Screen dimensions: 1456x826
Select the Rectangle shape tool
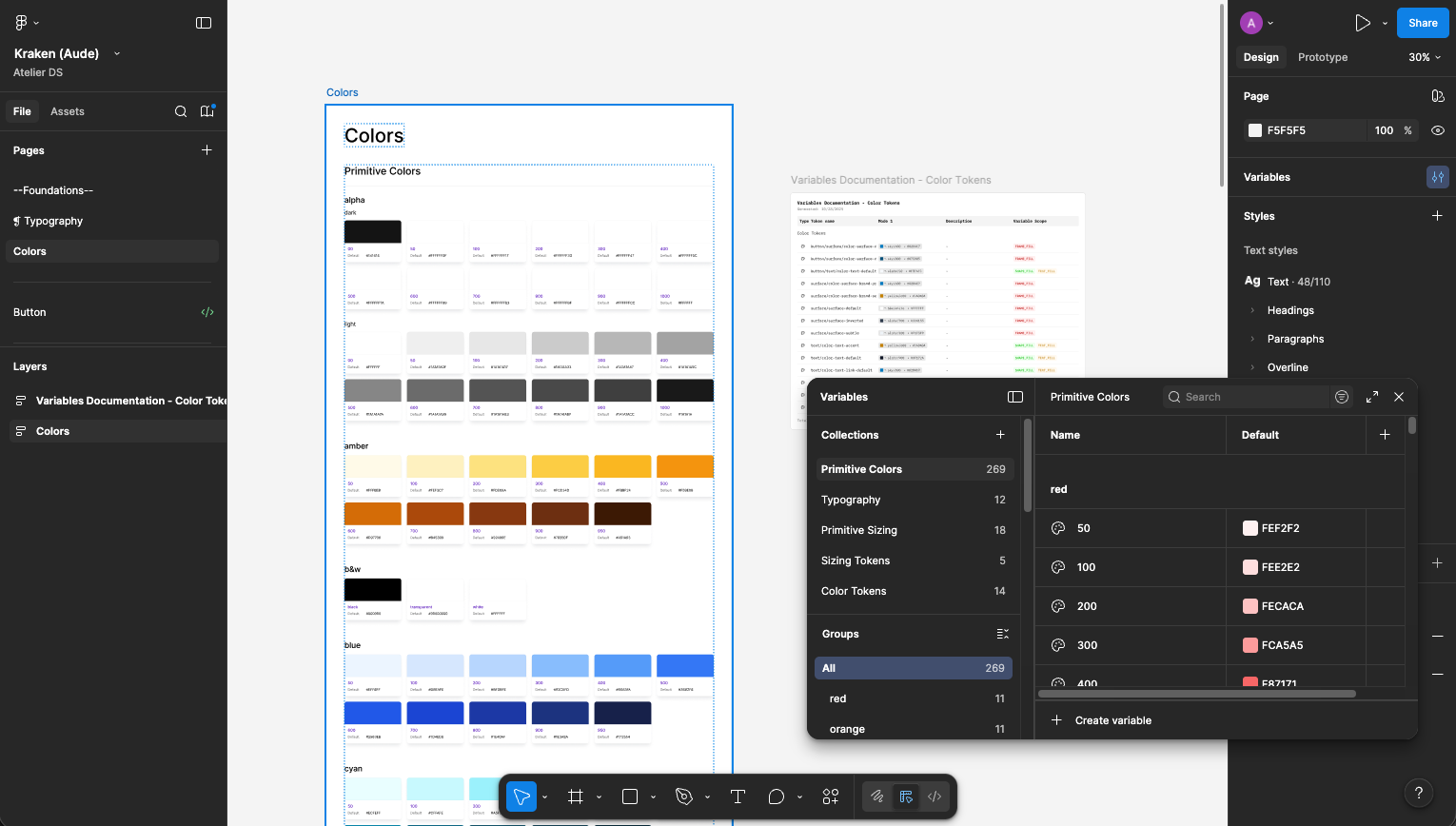tap(630, 796)
